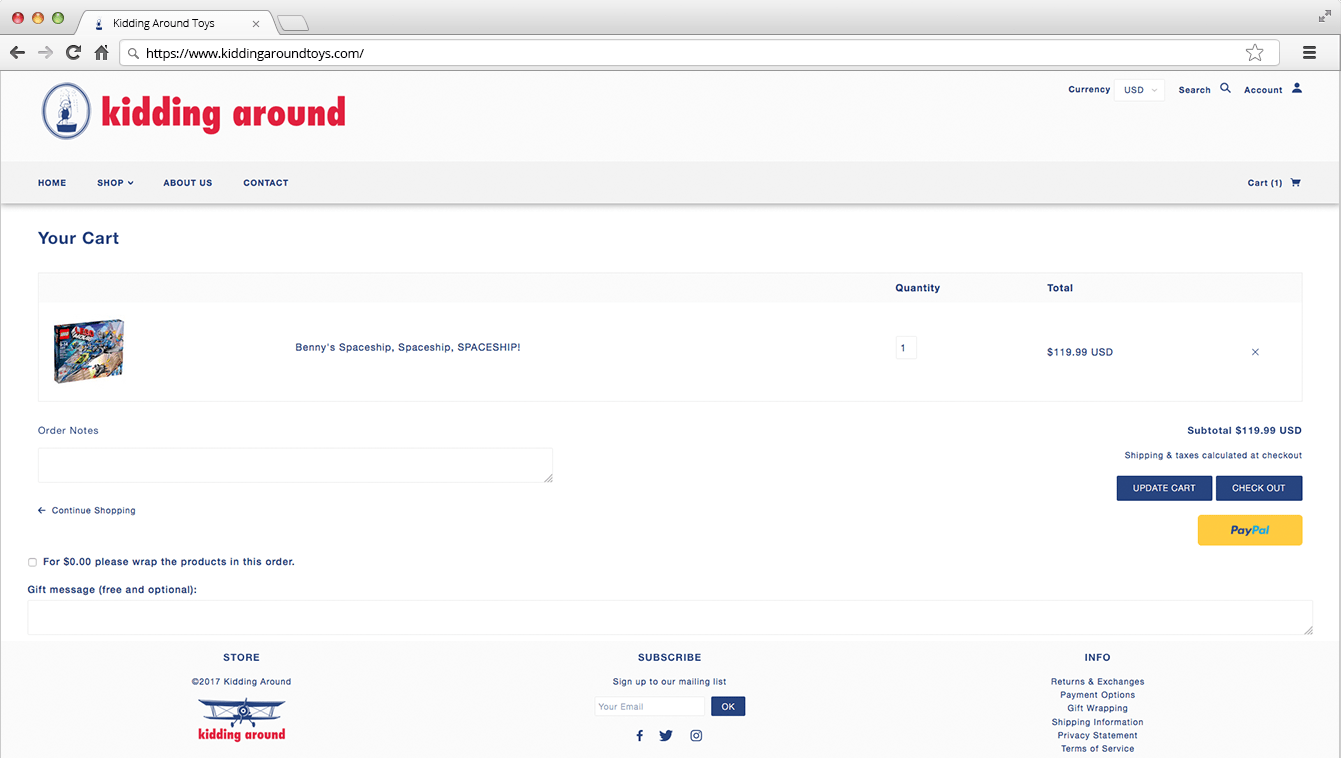This screenshot has height=758, width=1341.
Task: Click the Subtotal $119.99 USD text
Action: pyautogui.click(x=1244, y=431)
